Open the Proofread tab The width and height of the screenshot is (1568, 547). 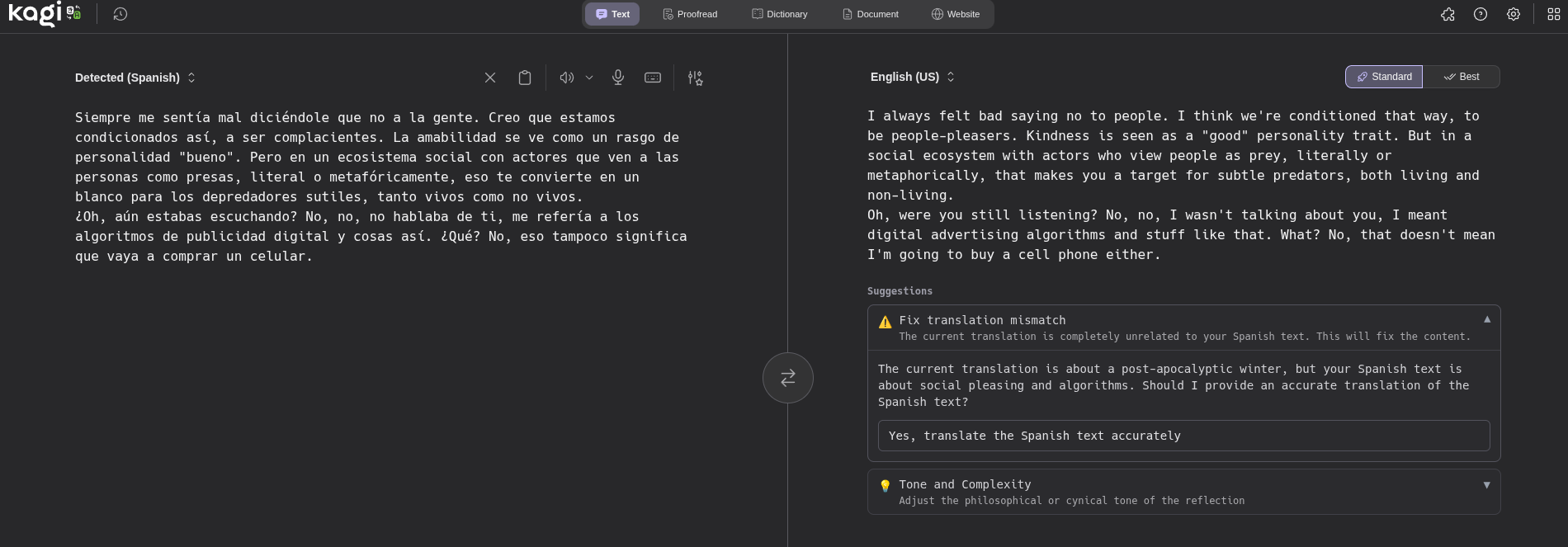690,14
